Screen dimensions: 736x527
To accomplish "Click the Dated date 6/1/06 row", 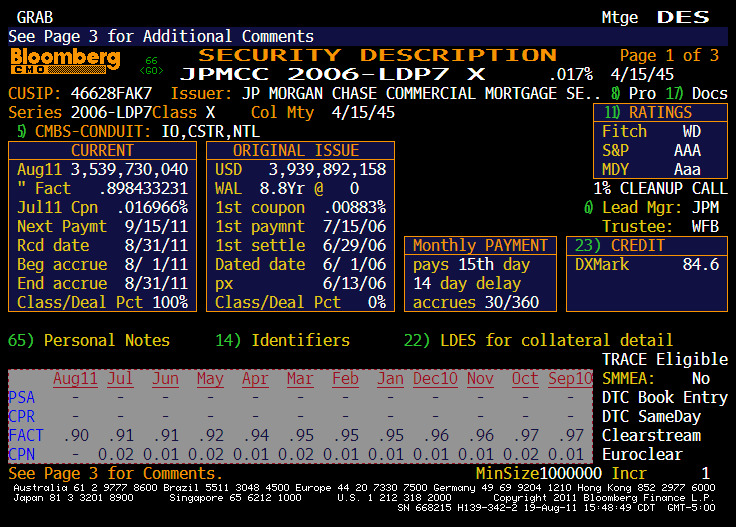I will pyautogui.click(x=300, y=264).
